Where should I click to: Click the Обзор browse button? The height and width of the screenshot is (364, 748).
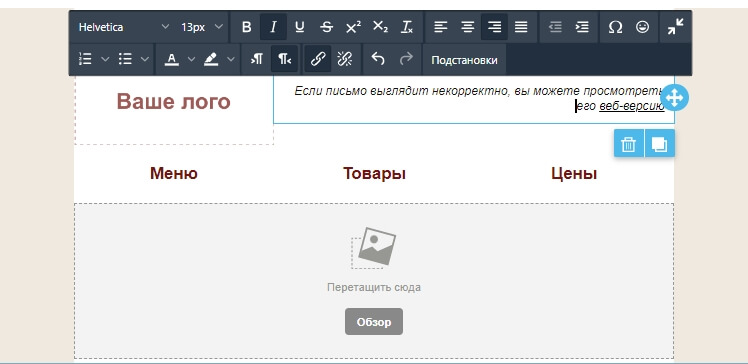tap(374, 322)
